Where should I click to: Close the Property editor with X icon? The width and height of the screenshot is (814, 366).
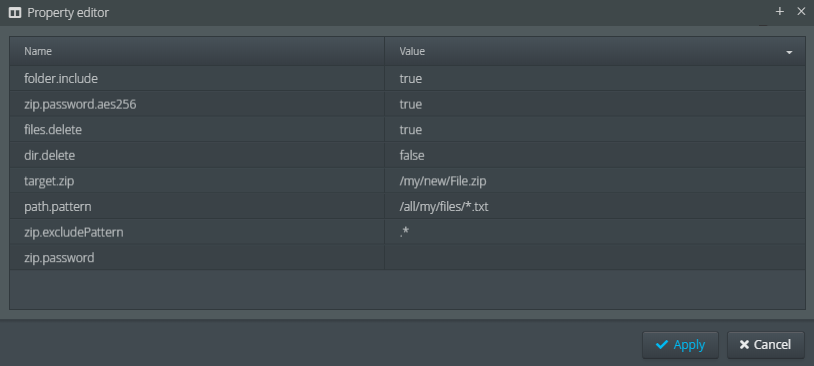click(x=801, y=11)
